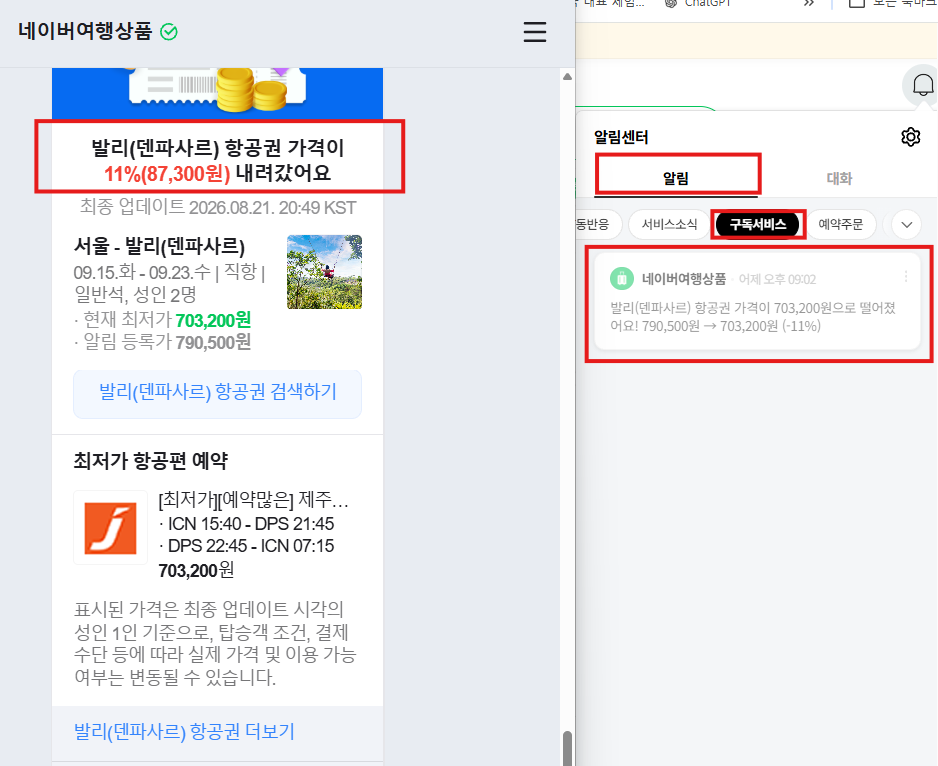Switch to the 알림 tab
938x766 pixels.
point(676,178)
